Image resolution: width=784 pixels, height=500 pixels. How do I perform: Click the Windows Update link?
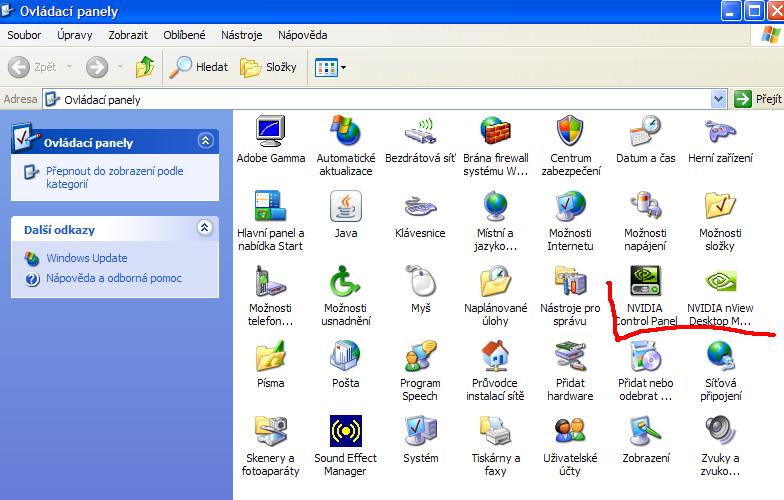[x=86, y=258]
